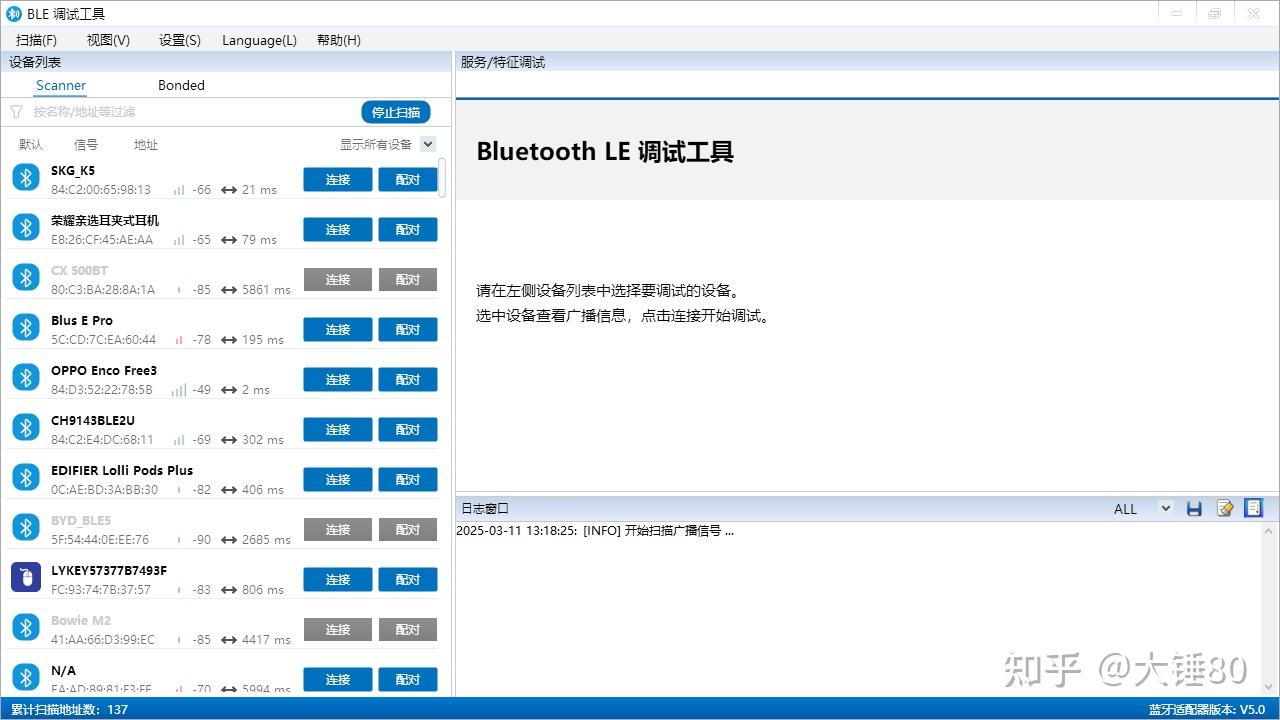The height and width of the screenshot is (720, 1280).
Task: Save the log with the floppy disk icon
Action: (1194, 508)
